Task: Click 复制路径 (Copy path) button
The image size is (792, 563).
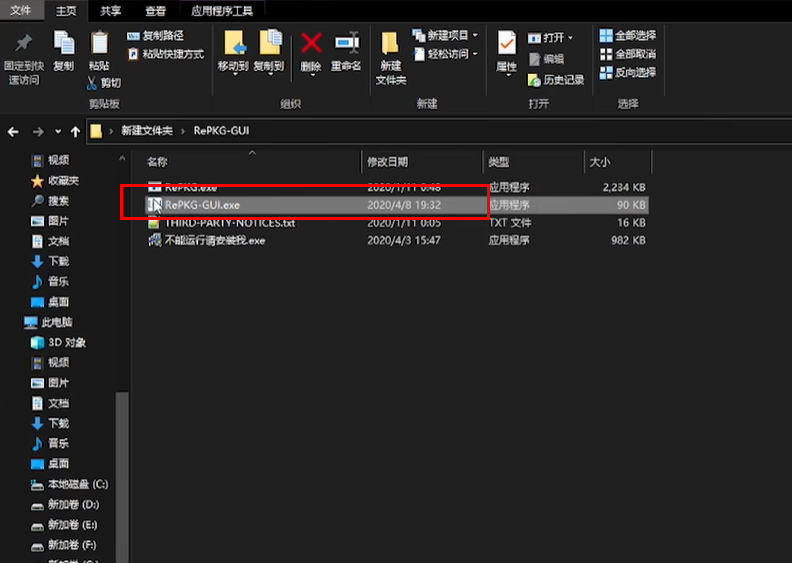Action: [155, 36]
